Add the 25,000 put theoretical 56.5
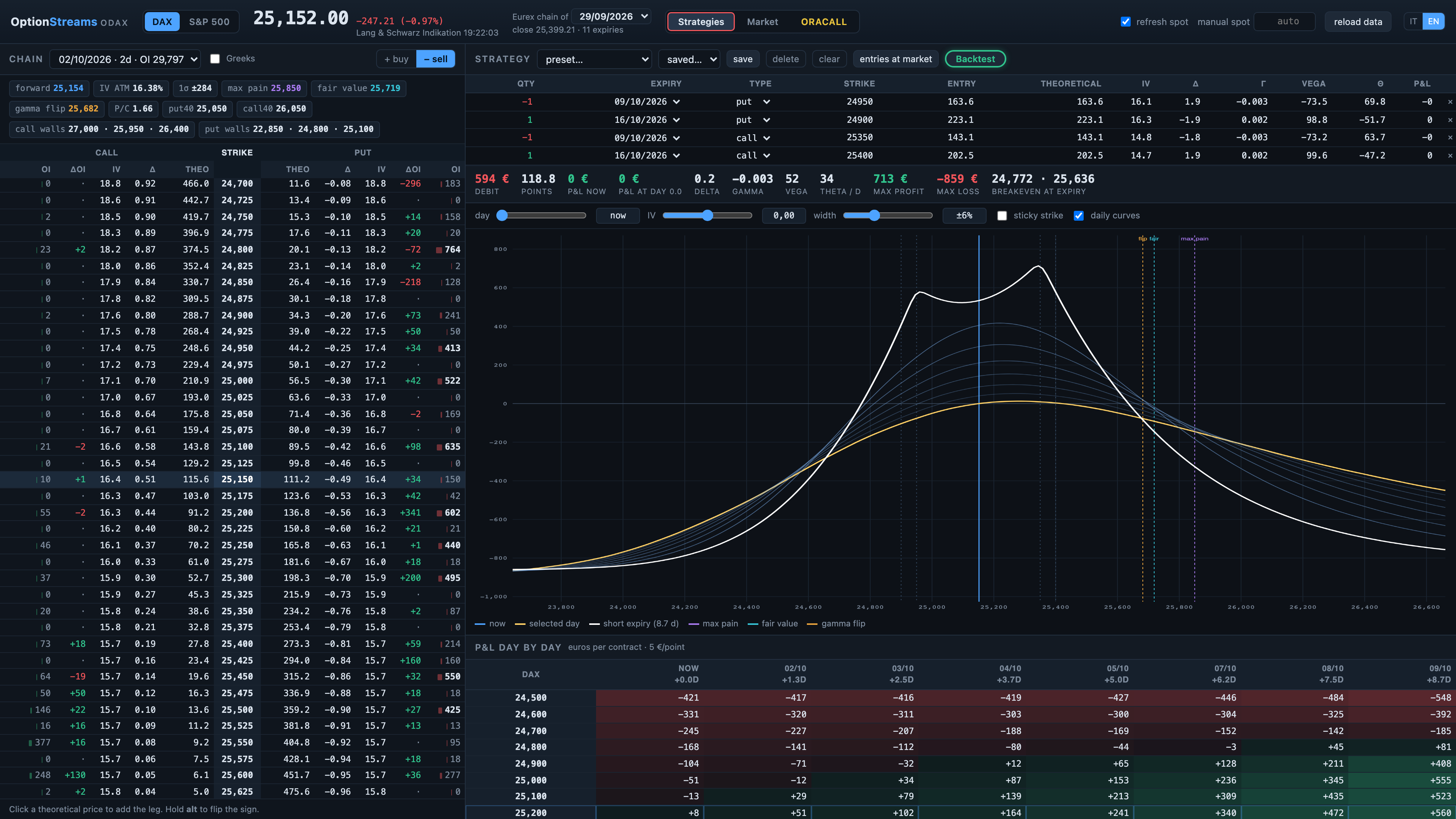 coord(299,381)
